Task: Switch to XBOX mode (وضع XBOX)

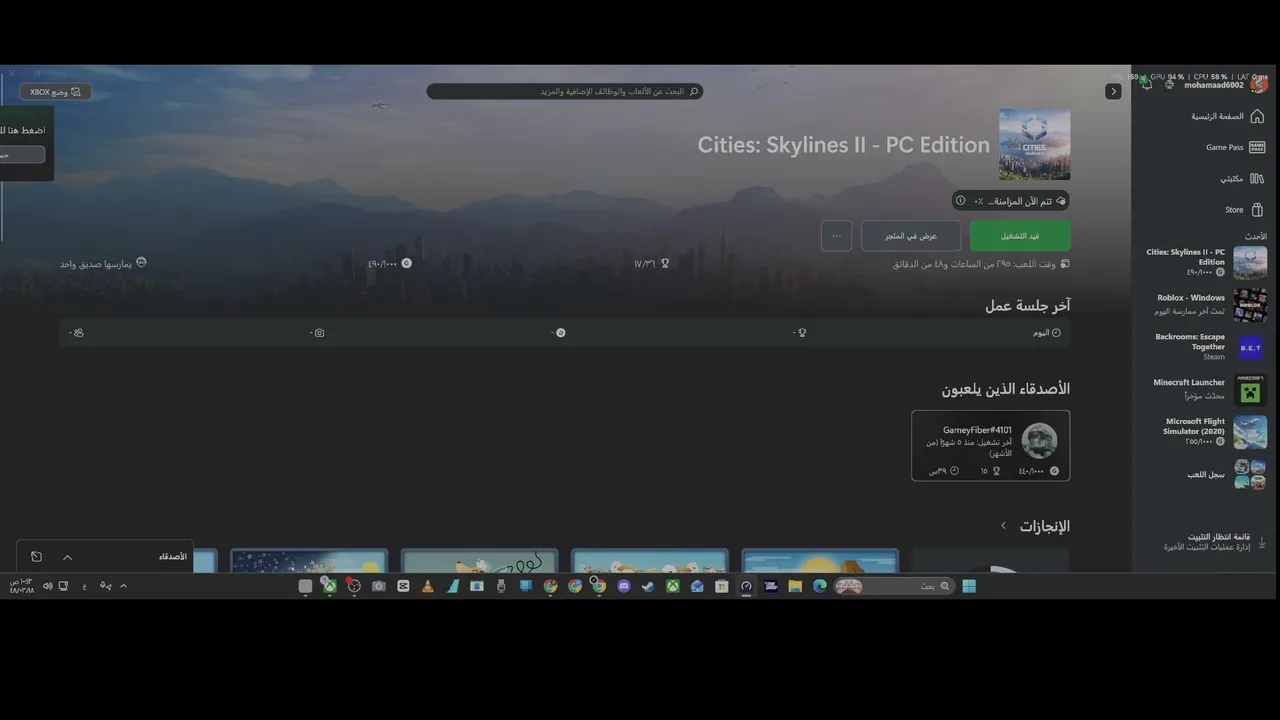Action: [x=56, y=92]
